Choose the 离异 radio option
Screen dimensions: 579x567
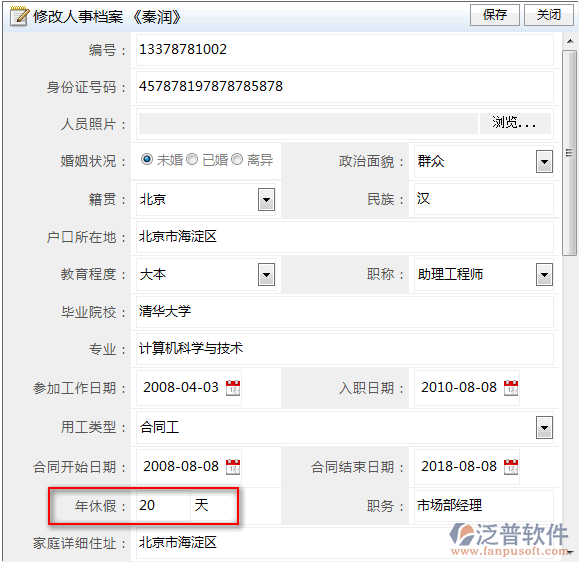click(x=237, y=159)
